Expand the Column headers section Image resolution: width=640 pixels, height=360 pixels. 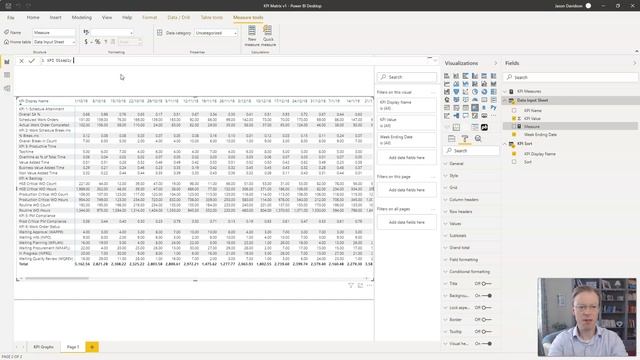pyautogui.click(x=464, y=200)
